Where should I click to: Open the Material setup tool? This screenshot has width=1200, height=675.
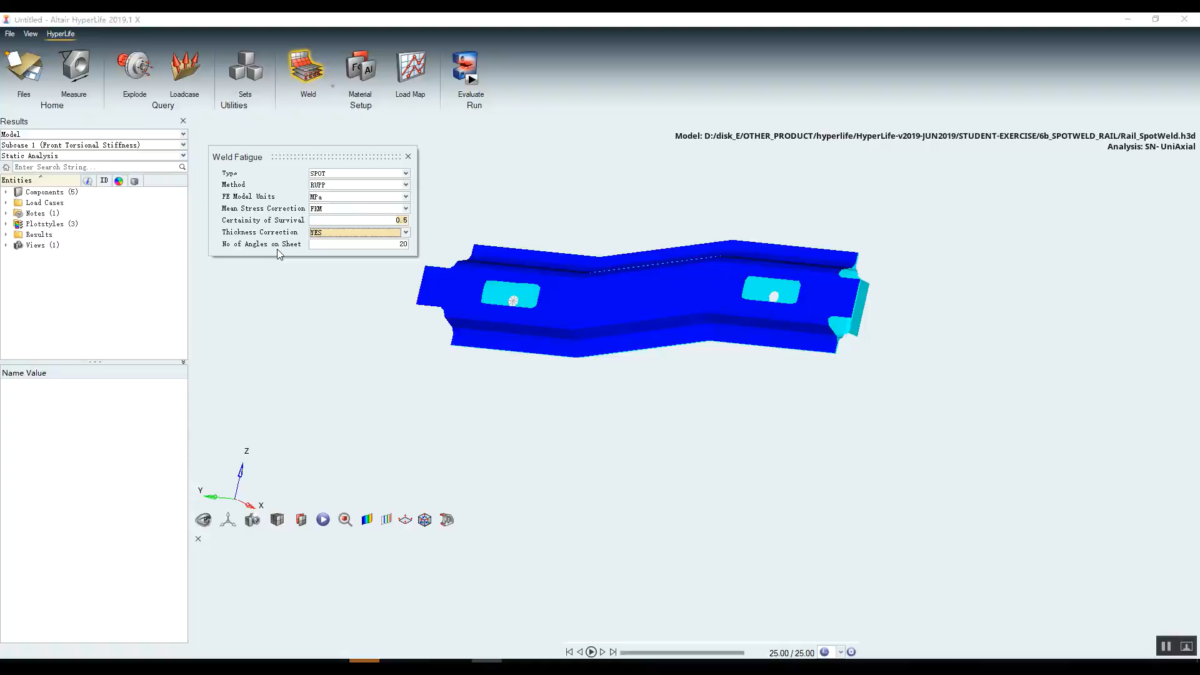click(x=360, y=73)
